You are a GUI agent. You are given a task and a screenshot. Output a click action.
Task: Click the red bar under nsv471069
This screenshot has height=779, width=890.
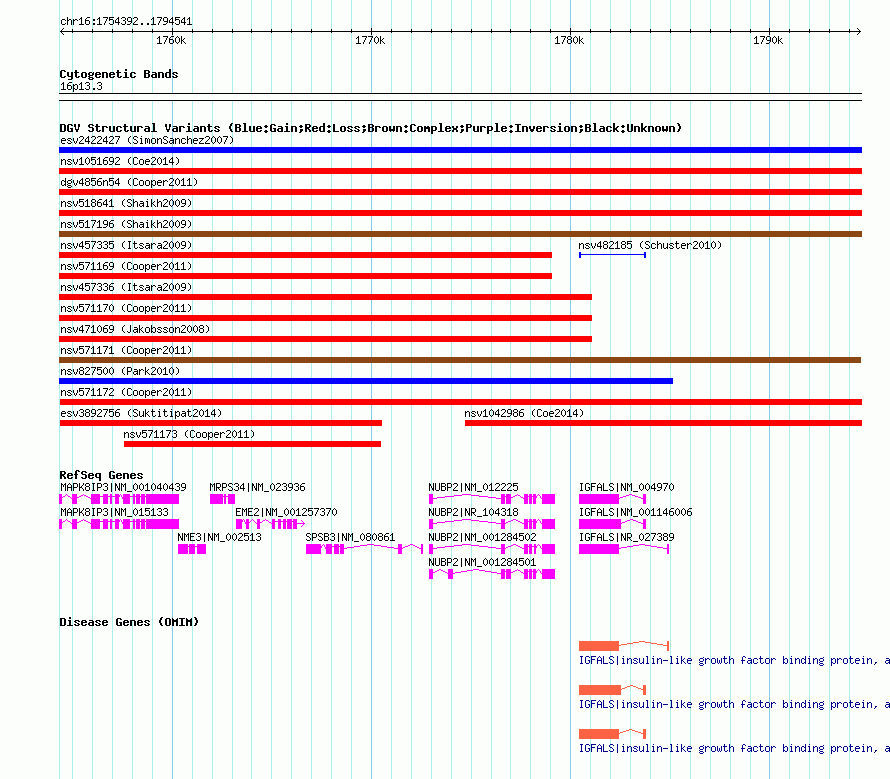click(x=326, y=339)
